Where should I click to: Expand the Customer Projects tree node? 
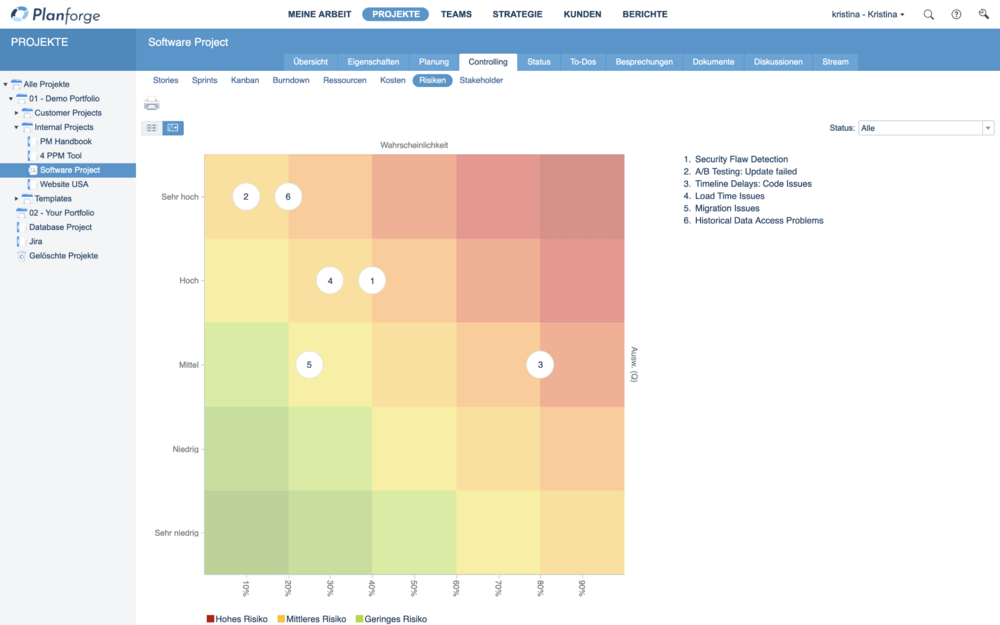(17, 113)
